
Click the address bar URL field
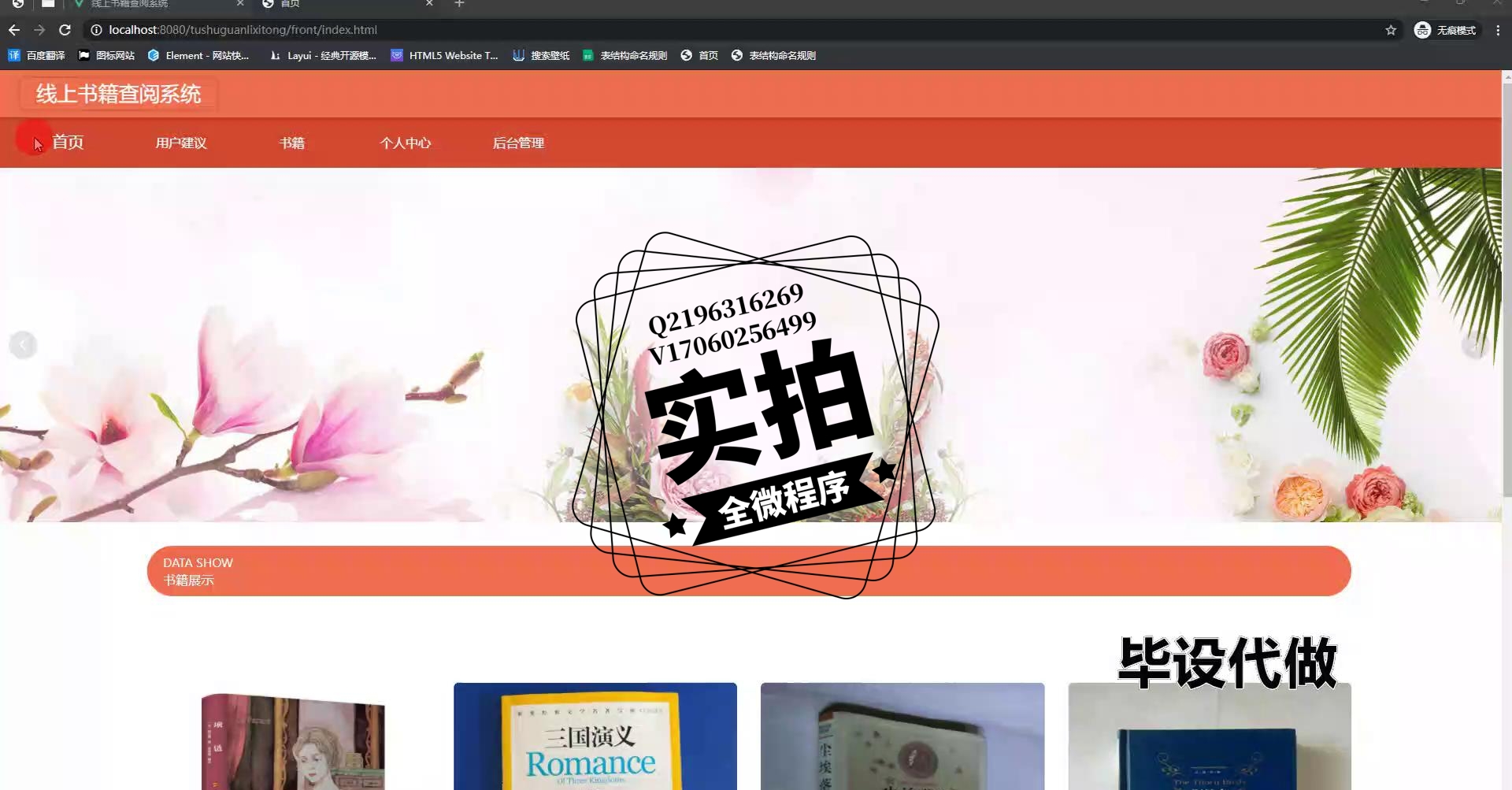[740, 30]
